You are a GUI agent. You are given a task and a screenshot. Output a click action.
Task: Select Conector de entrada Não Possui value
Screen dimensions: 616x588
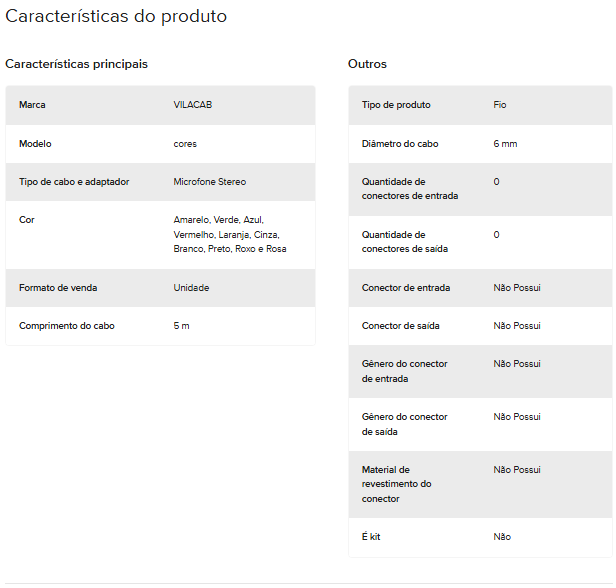[x=517, y=288]
